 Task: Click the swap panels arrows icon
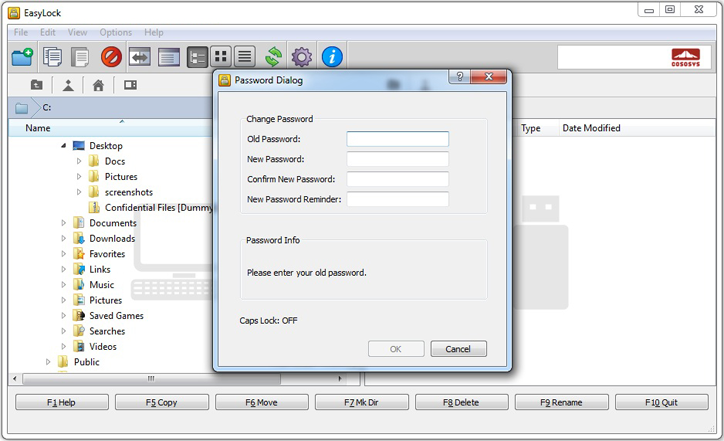pyautogui.click(x=140, y=57)
